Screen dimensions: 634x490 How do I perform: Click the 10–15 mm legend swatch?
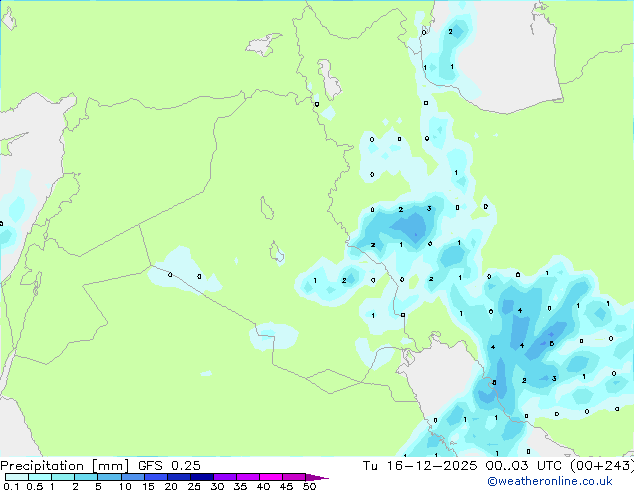(133, 477)
